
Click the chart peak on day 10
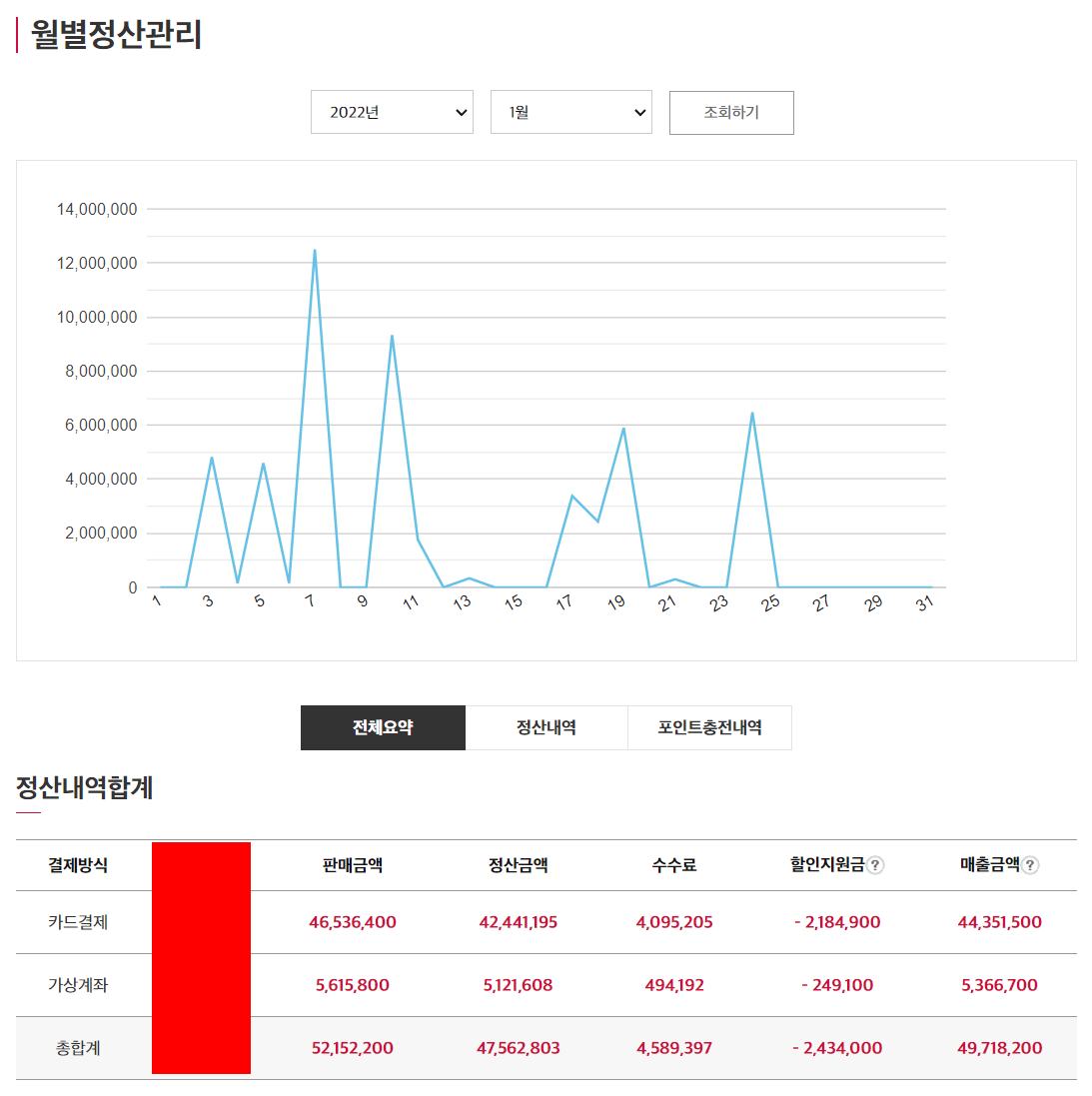click(392, 336)
